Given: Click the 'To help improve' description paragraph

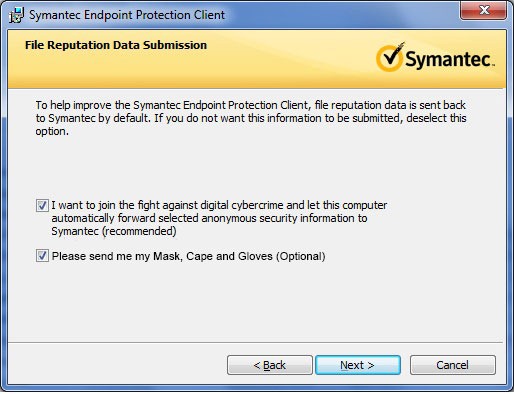Looking at the screenshot, I should coord(251,118).
